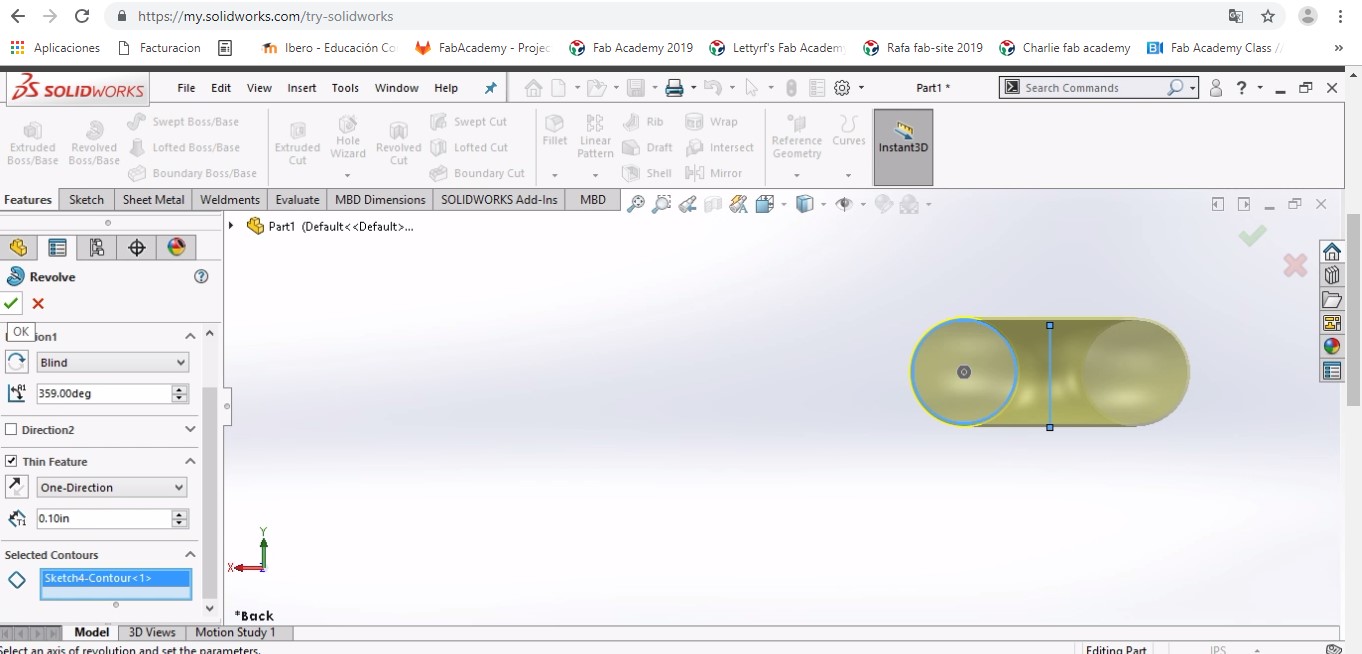This screenshot has height=654, width=1362.
Task: Open the SOLIDWORKS Add-Ins tab
Action: pos(499,199)
